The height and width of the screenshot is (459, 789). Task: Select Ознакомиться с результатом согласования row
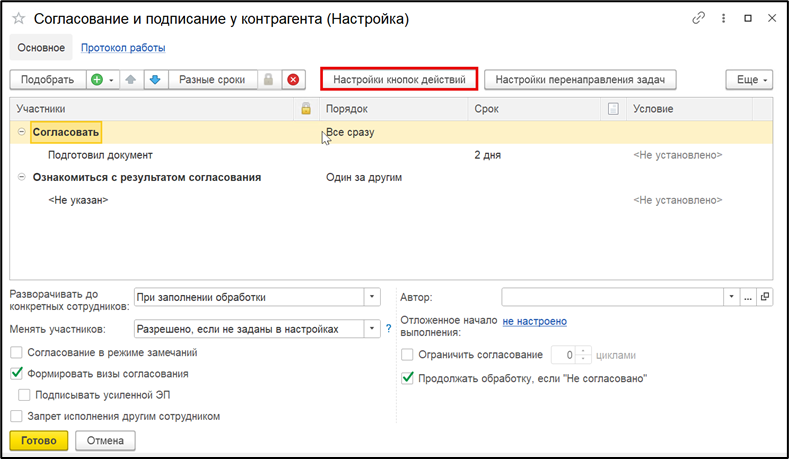tap(391, 177)
